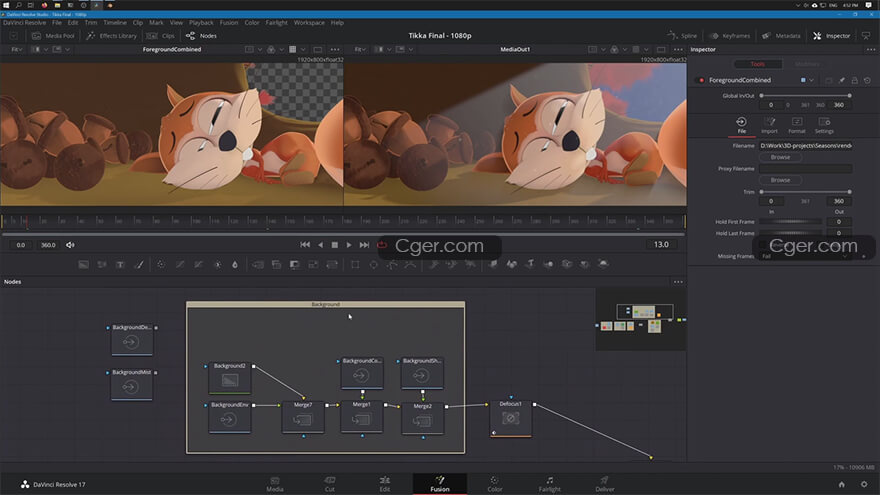This screenshot has height=495, width=880.
Task: Click Browse under Proxy Filename field
Action: click(x=780, y=180)
